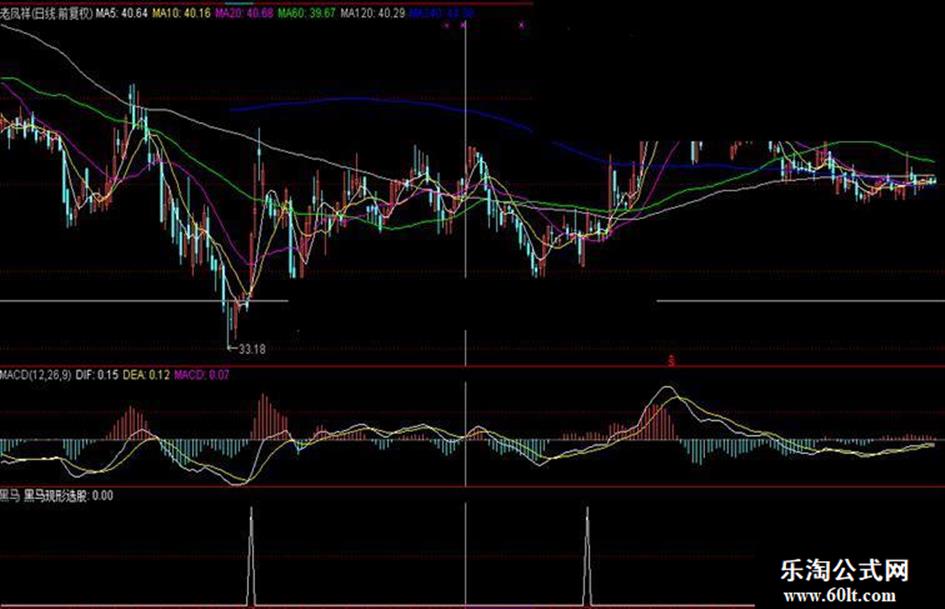
Task: Click the second 黑马 signal spike
Action: (x=588, y=556)
